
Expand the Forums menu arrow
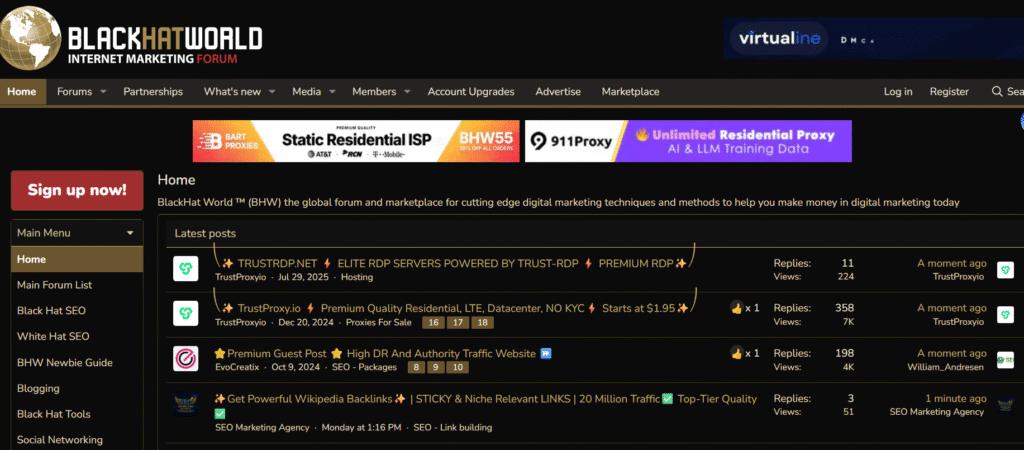103,92
